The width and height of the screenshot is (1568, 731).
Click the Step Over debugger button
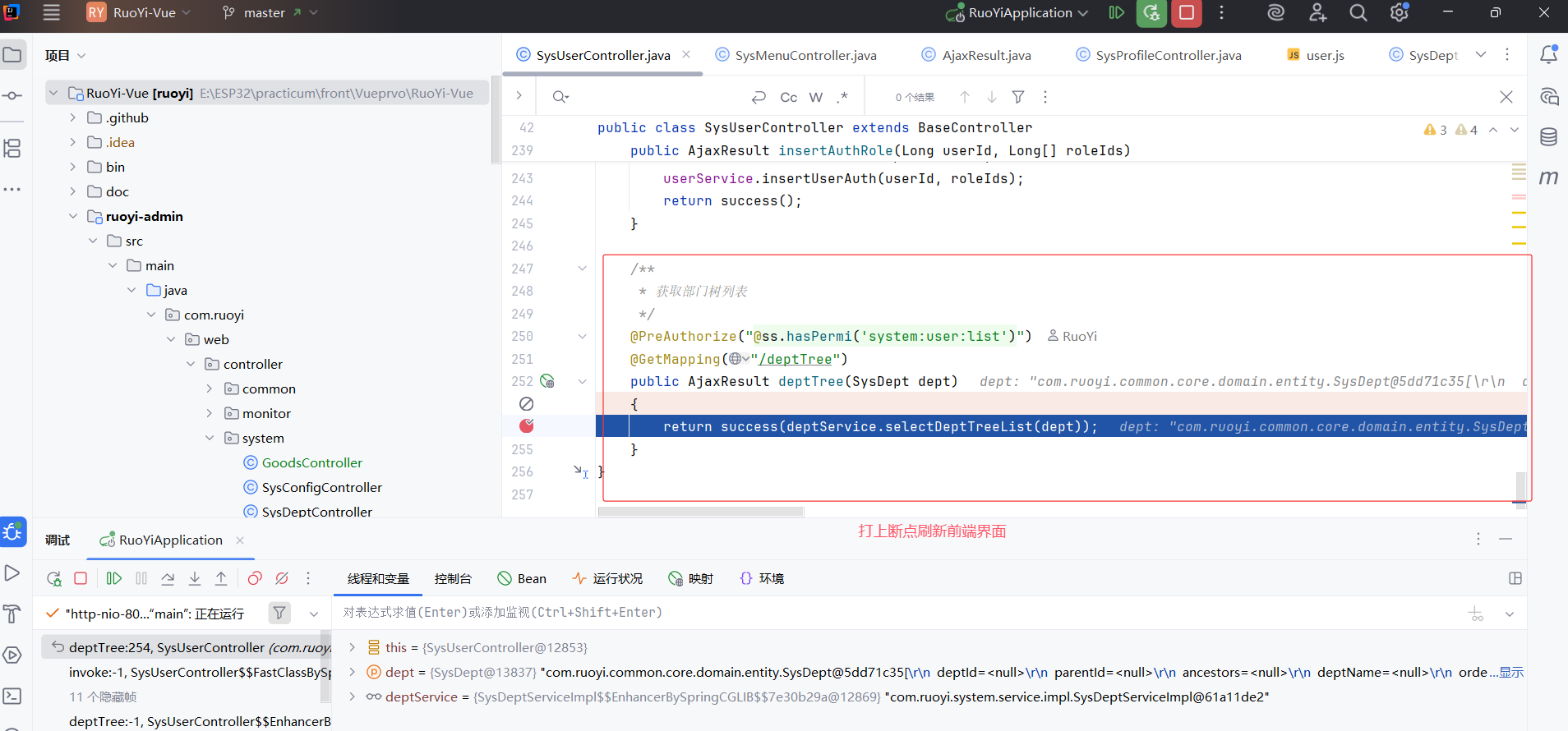point(168,578)
